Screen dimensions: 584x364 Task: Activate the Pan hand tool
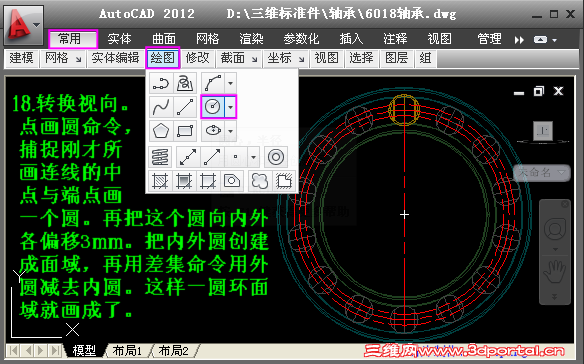[555, 272]
